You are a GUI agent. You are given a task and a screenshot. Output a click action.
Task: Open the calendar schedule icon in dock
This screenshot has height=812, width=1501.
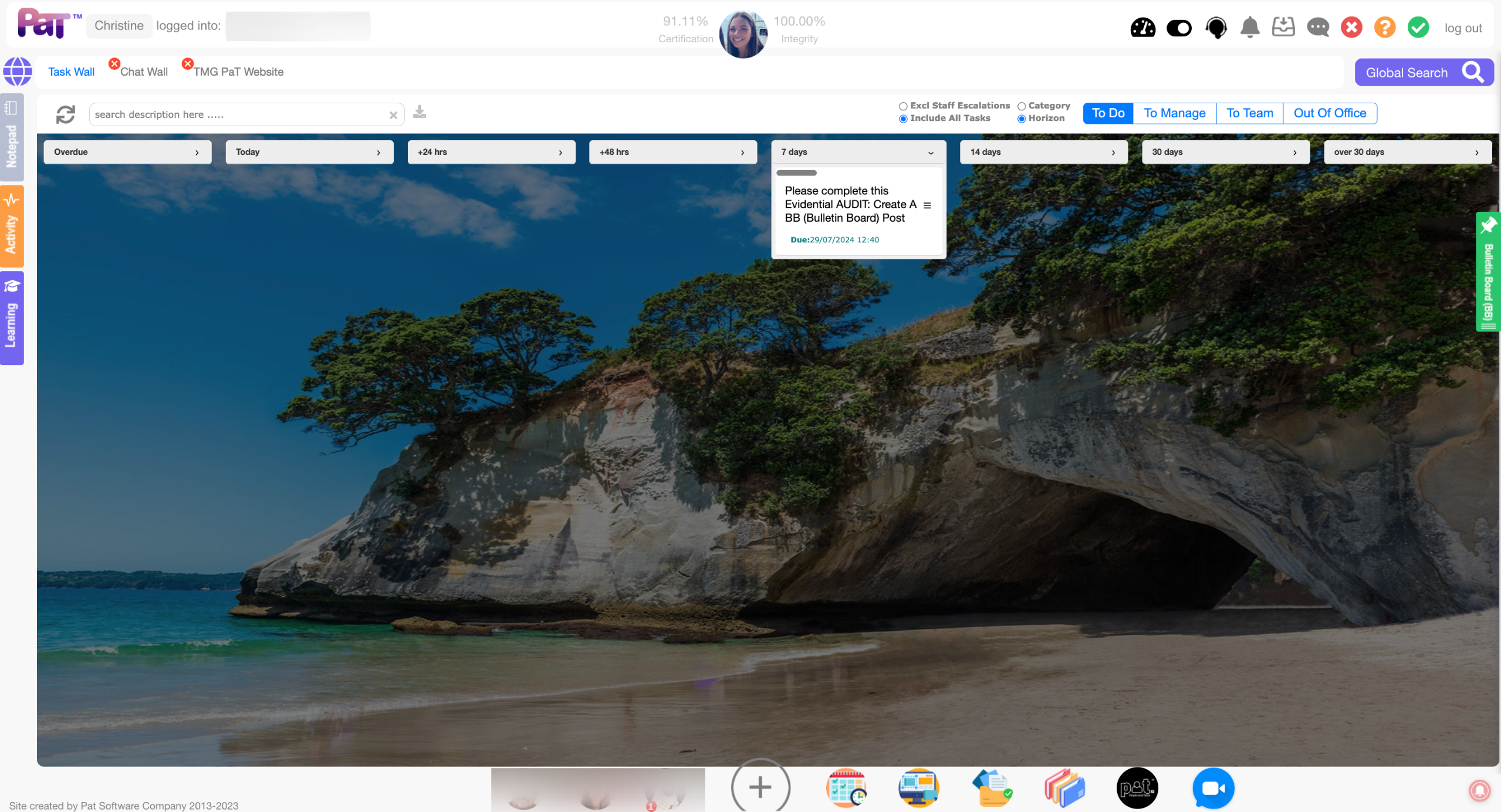(846, 788)
